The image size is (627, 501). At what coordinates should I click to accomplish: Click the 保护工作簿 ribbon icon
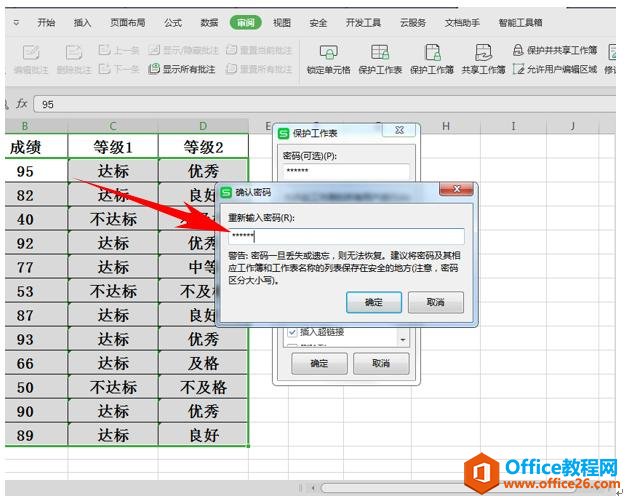[x=432, y=52]
